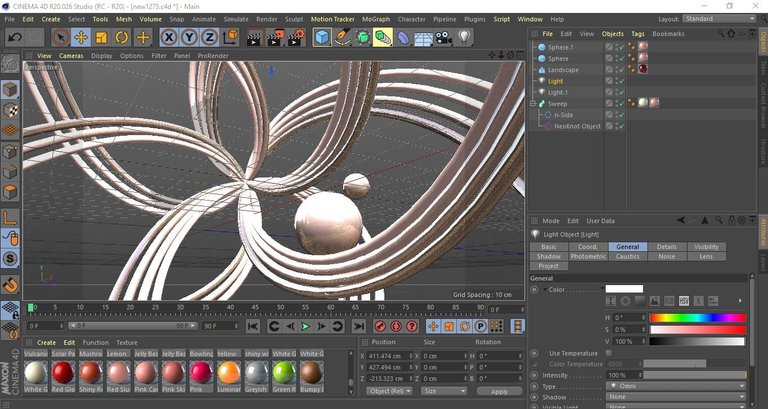Click the Snap magnet icon in the left palette
Image resolution: width=768 pixels, height=409 pixels.
pyautogui.click(x=10, y=284)
